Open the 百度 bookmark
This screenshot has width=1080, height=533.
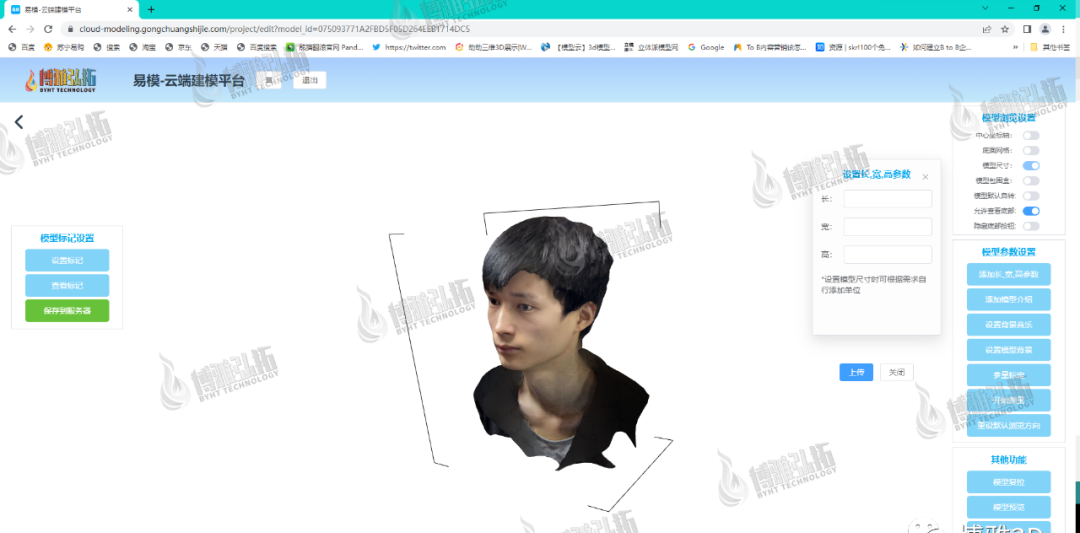pos(21,48)
